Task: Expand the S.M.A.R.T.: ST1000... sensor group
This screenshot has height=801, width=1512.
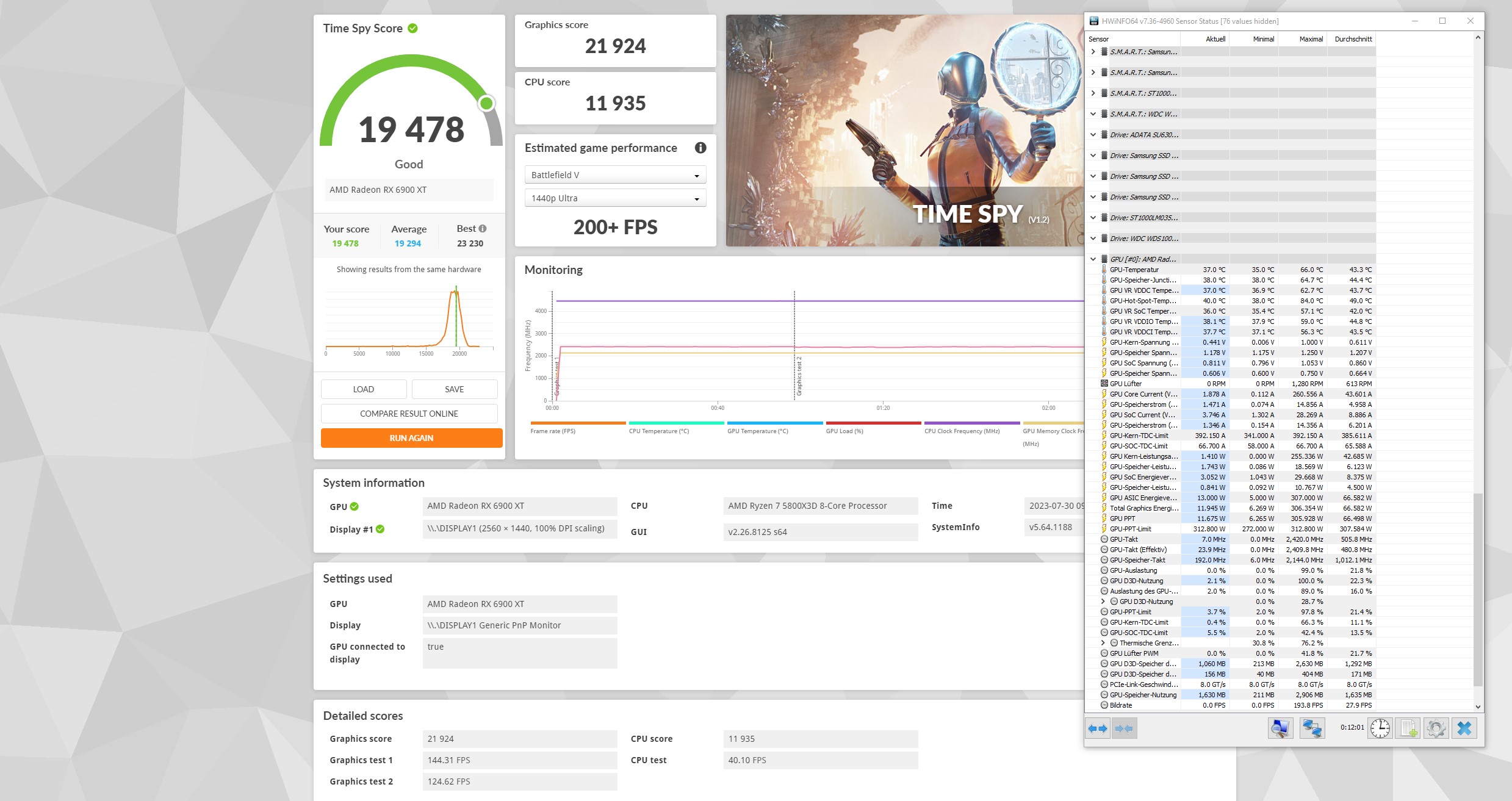Action: pyautogui.click(x=1093, y=93)
